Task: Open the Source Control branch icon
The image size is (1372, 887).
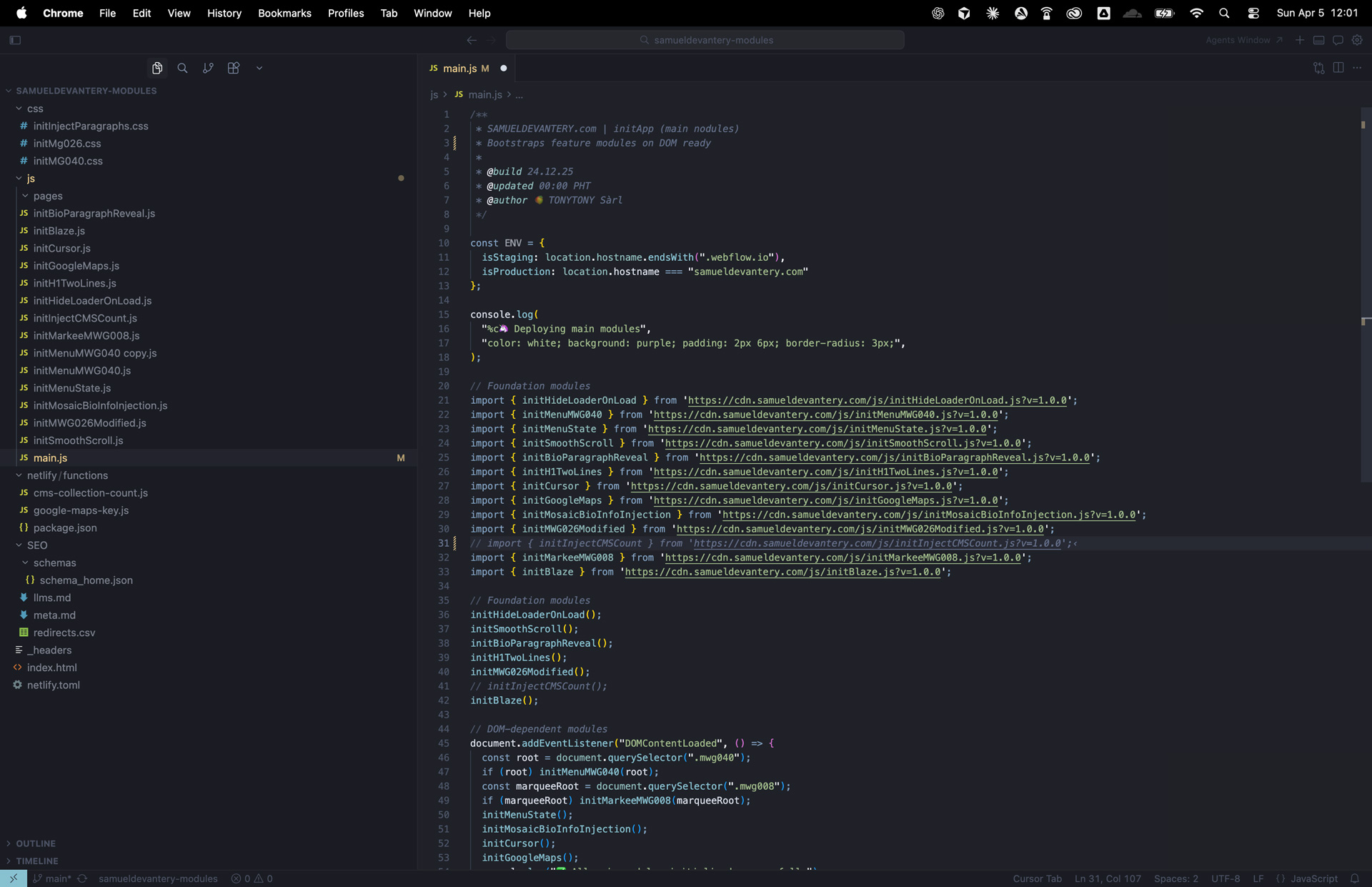Action: 208,68
